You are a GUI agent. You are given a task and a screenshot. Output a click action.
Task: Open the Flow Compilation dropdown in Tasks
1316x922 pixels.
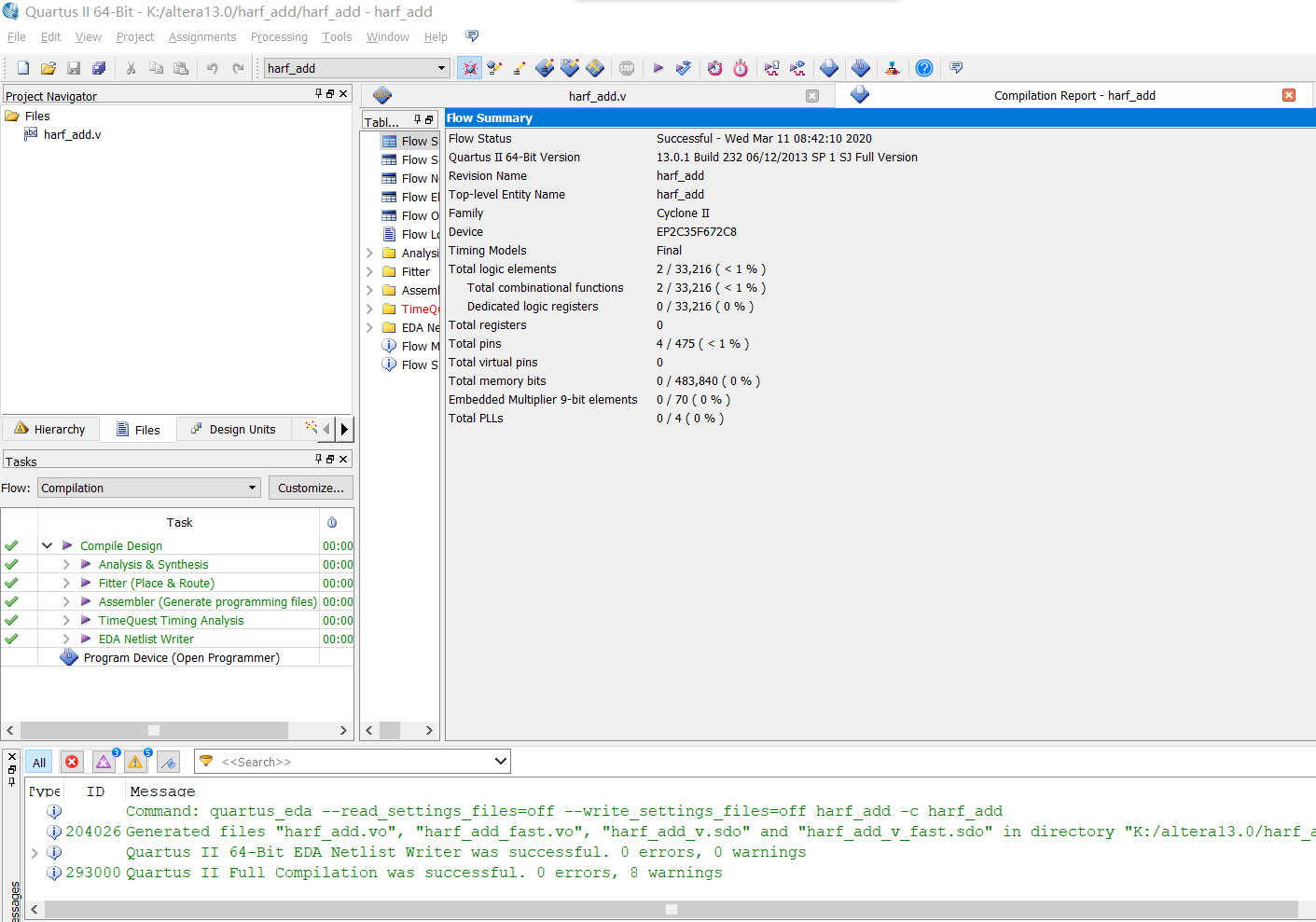tap(149, 488)
